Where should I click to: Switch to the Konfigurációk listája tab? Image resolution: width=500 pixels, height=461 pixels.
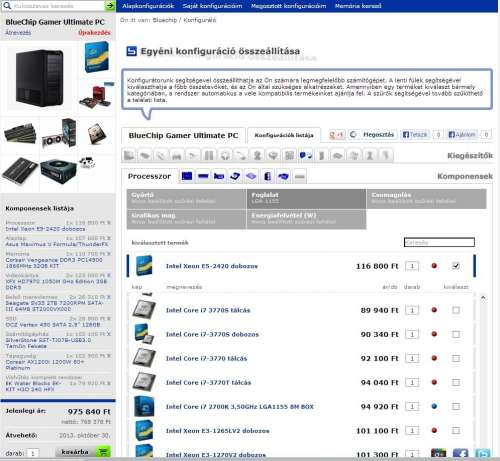coord(284,135)
